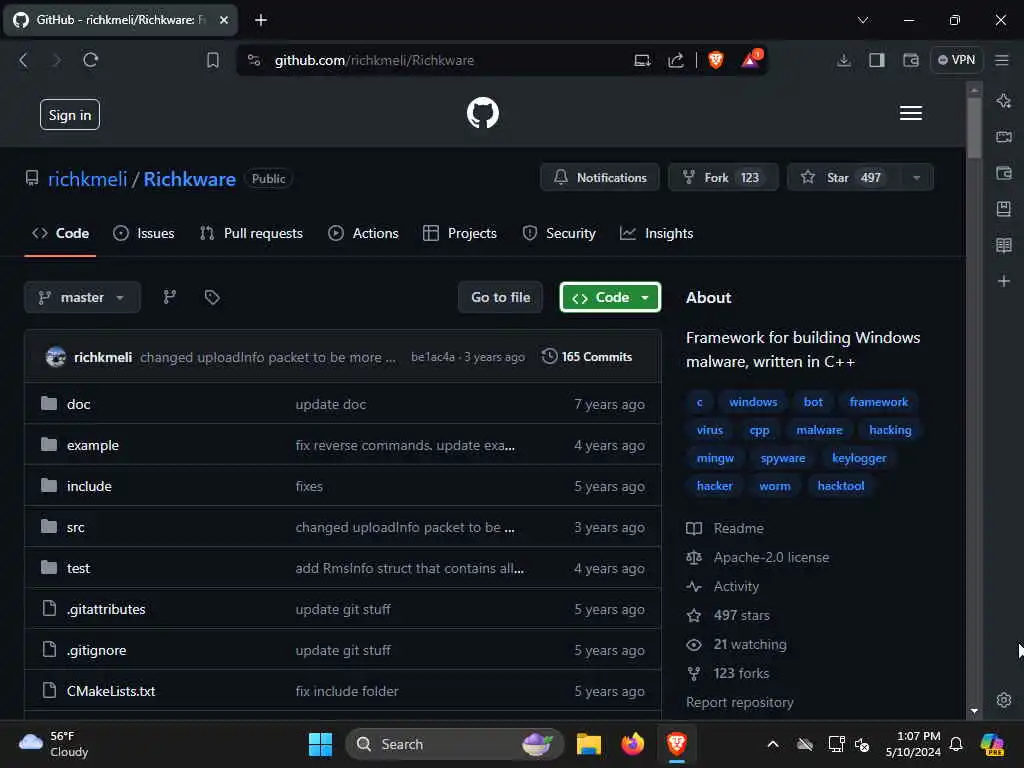The height and width of the screenshot is (768, 1024).
Task: Reload the page with refresh icon
Action: pyautogui.click(x=91, y=60)
